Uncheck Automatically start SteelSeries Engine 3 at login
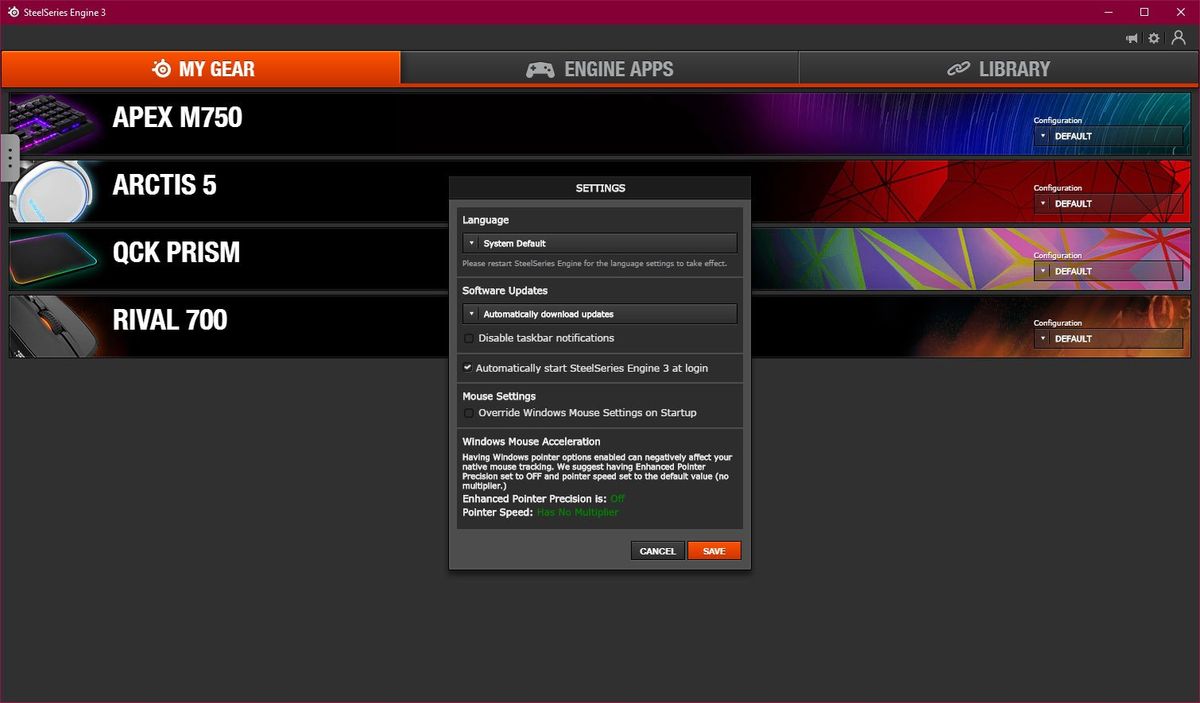 (467, 367)
